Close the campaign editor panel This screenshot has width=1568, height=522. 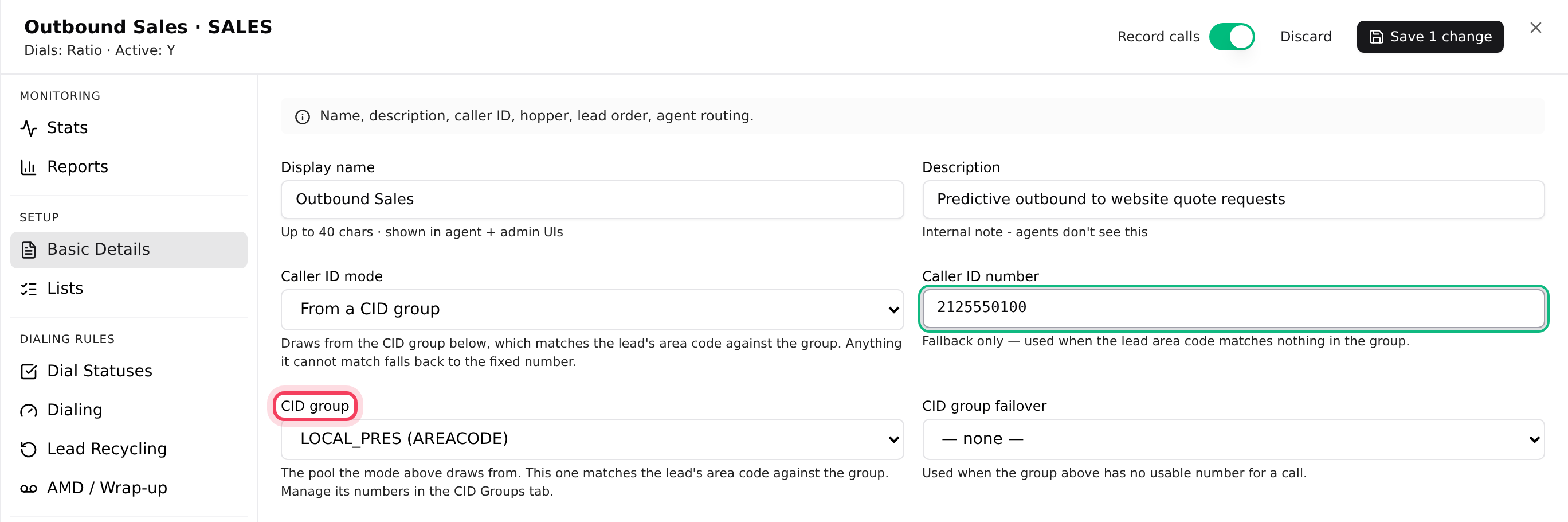pos(1536,28)
